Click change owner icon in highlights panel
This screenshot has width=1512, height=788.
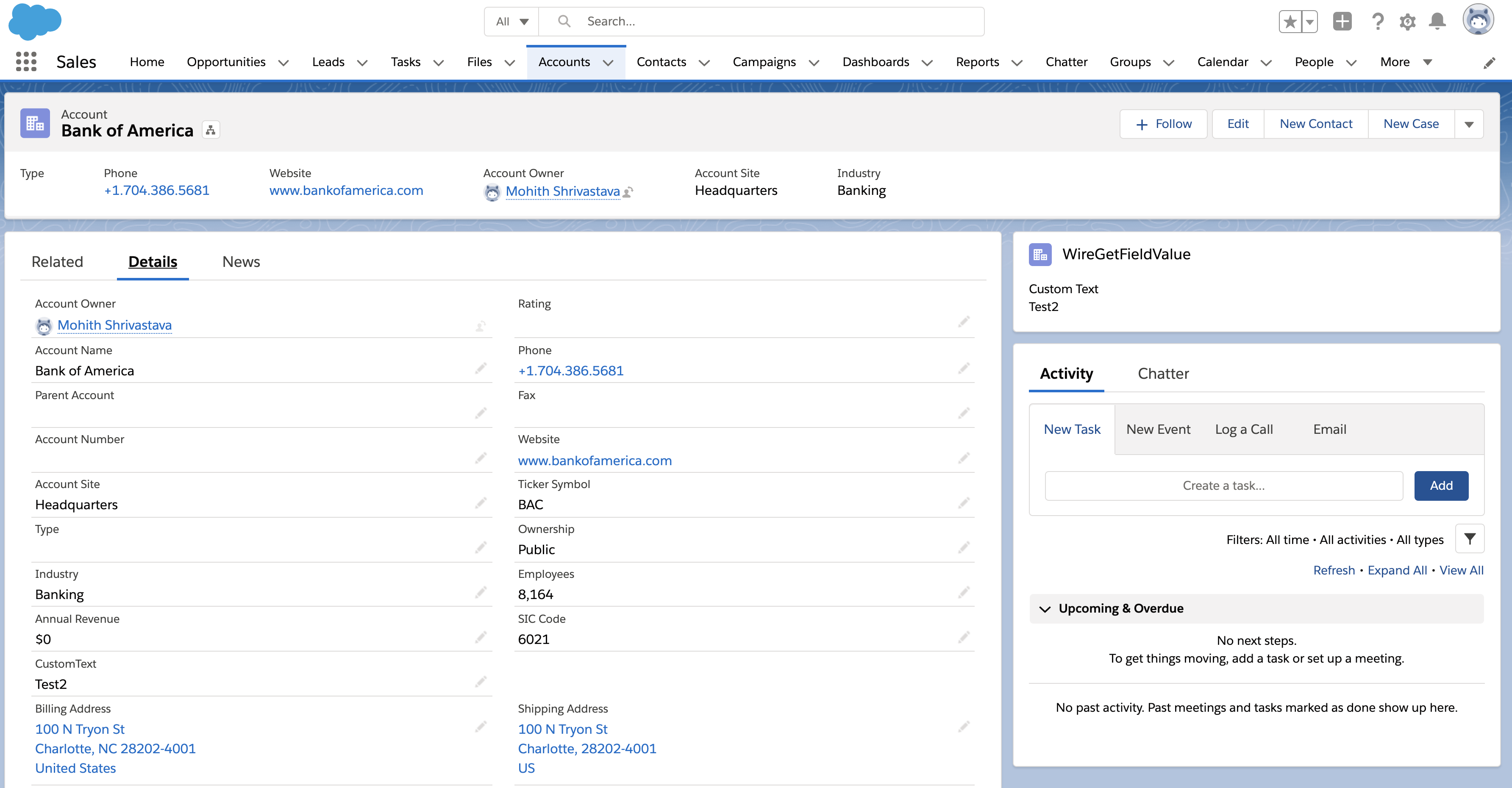click(x=628, y=192)
